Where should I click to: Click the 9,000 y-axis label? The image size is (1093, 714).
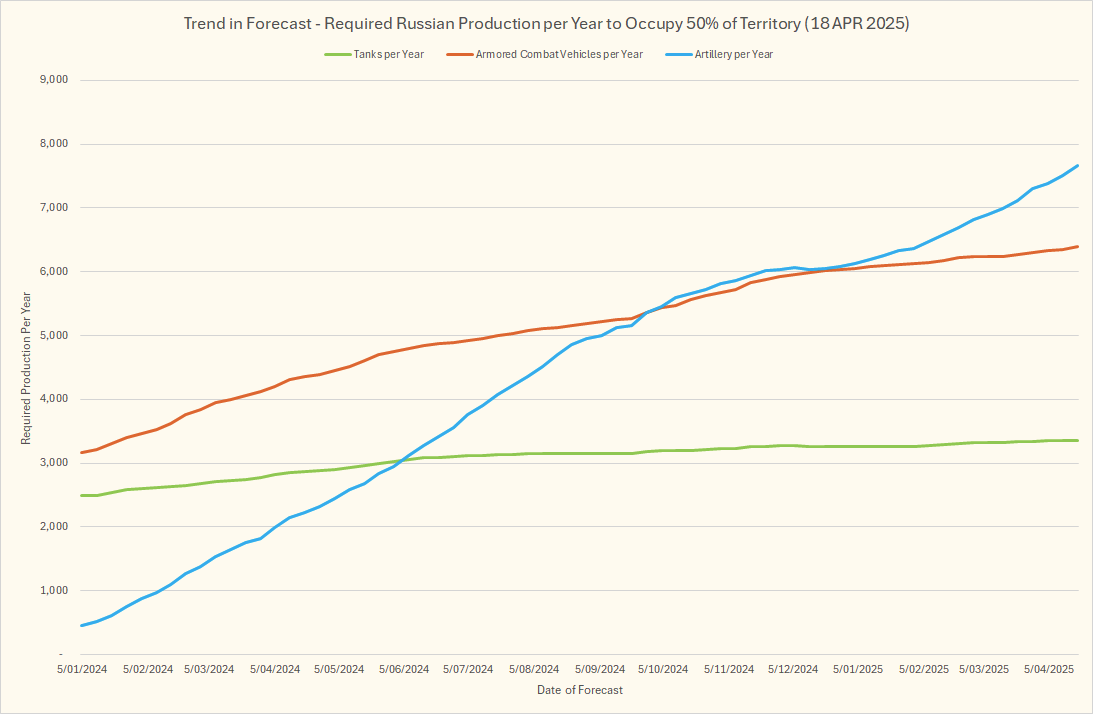pos(49,80)
